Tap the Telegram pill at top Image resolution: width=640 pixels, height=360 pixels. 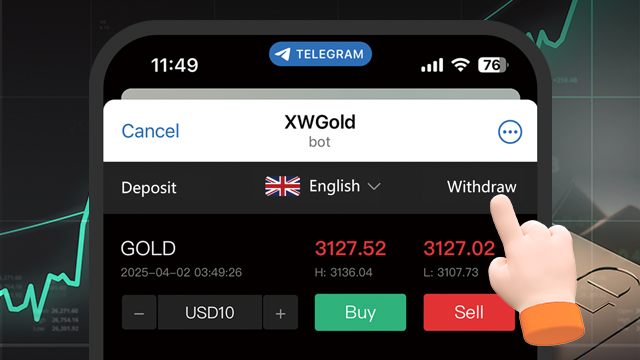coord(320,54)
